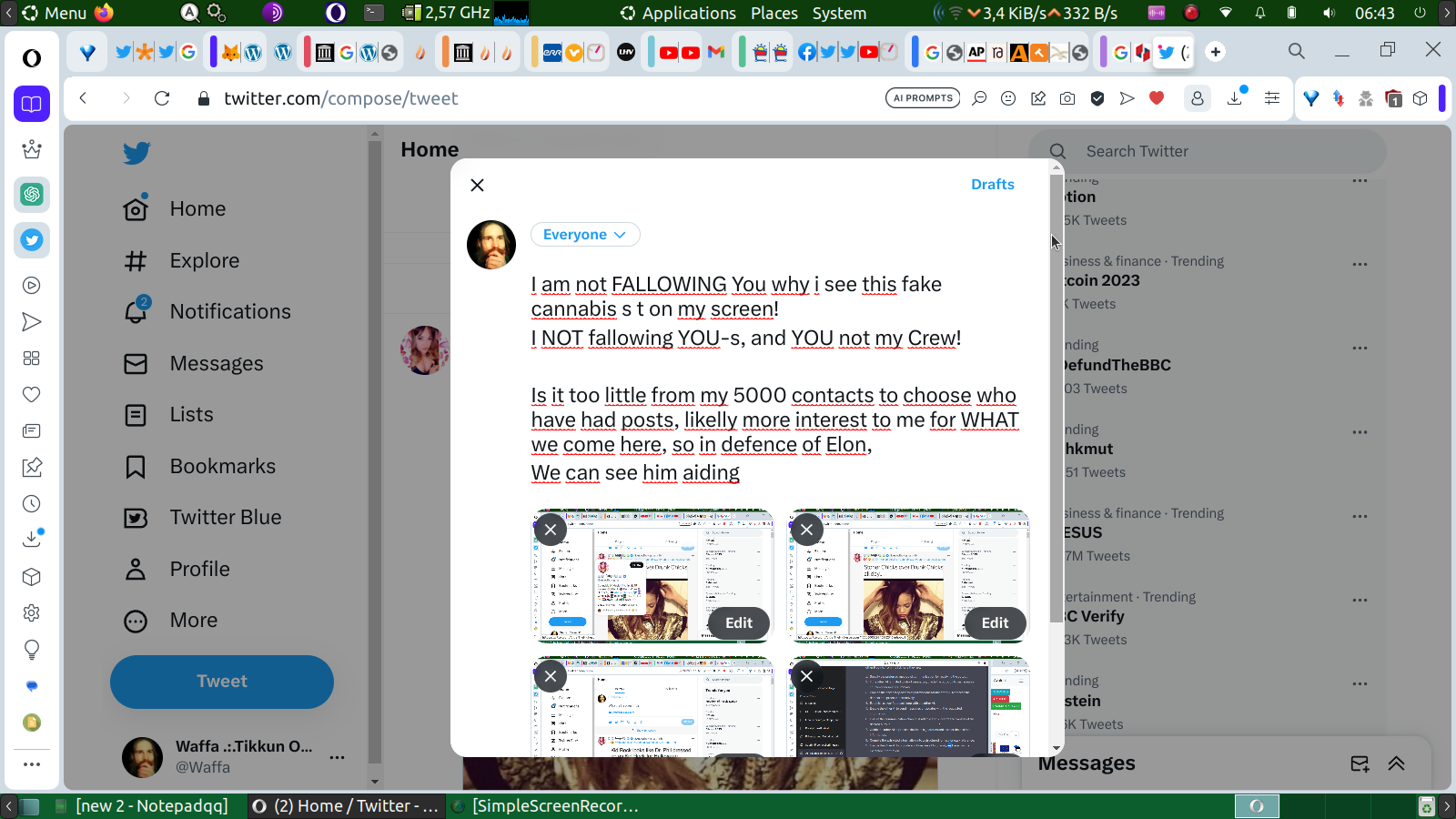Click the user avatar in compose dialog
Image resolution: width=1456 pixels, height=819 pixels.
click(491, 245)
